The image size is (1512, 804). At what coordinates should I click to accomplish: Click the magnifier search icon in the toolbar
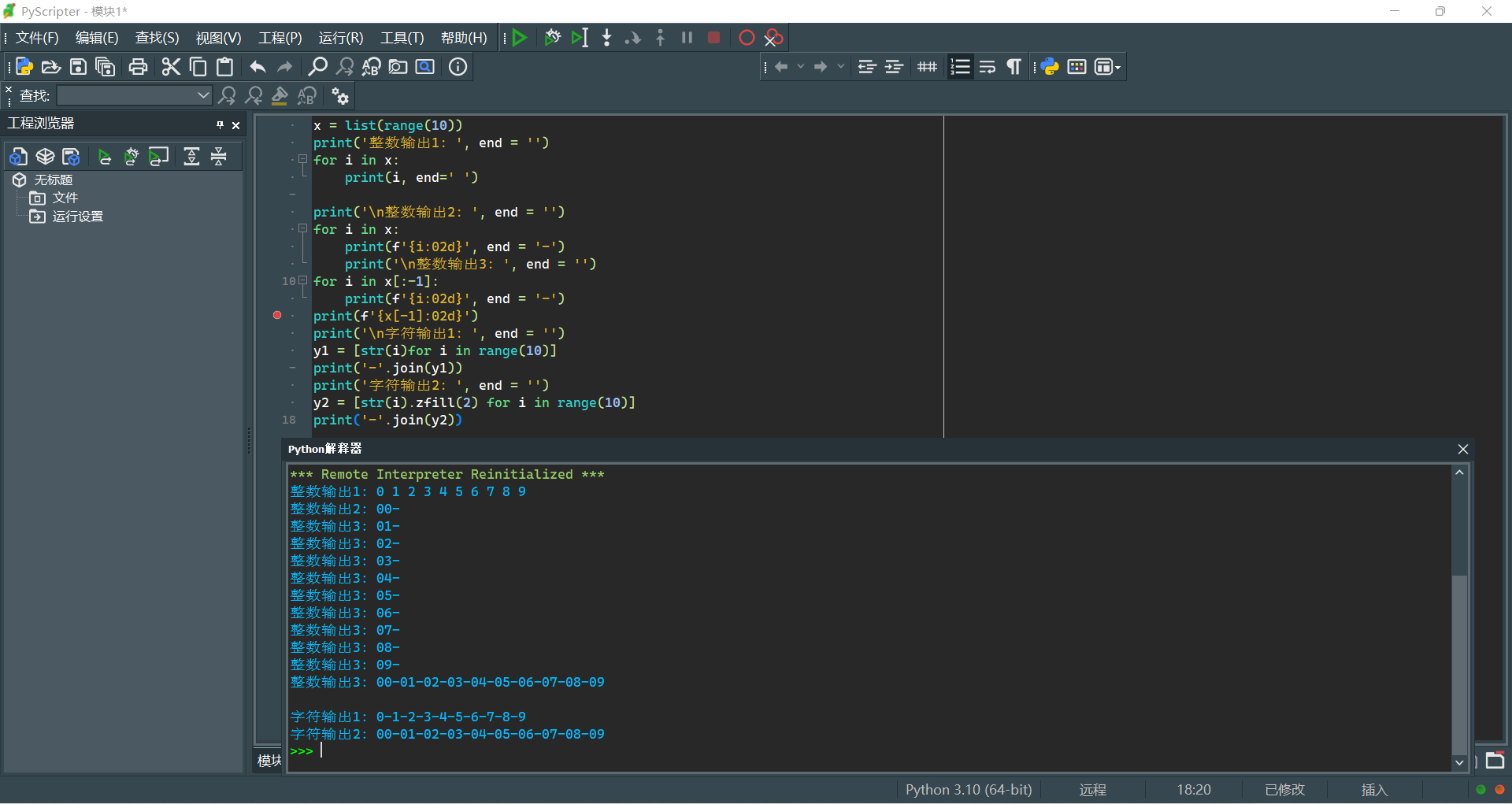tap(317, 67)
